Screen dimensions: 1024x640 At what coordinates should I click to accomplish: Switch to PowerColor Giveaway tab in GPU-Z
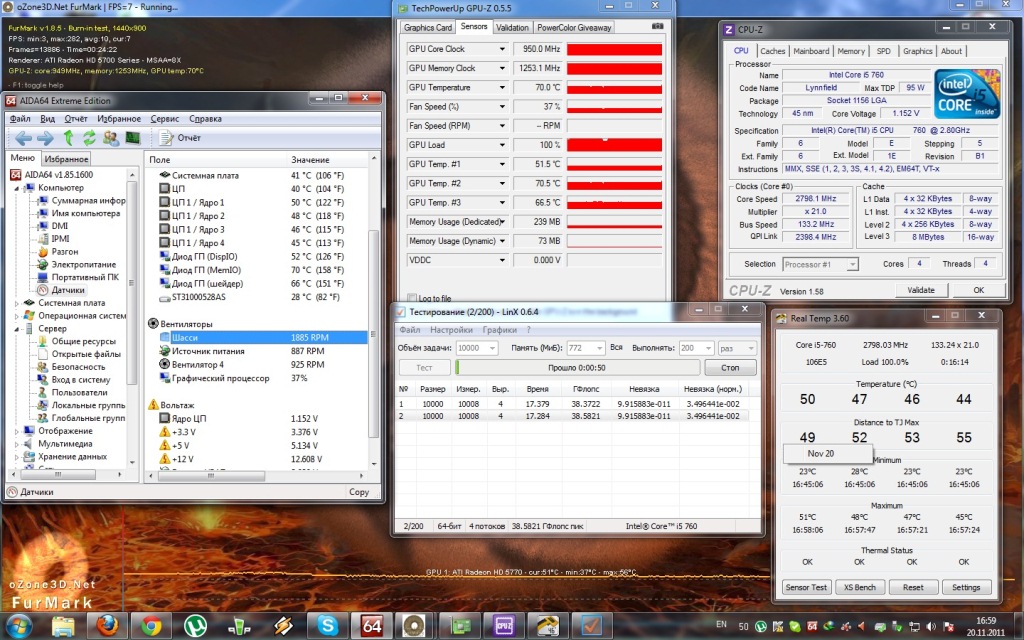click(574, 27)
